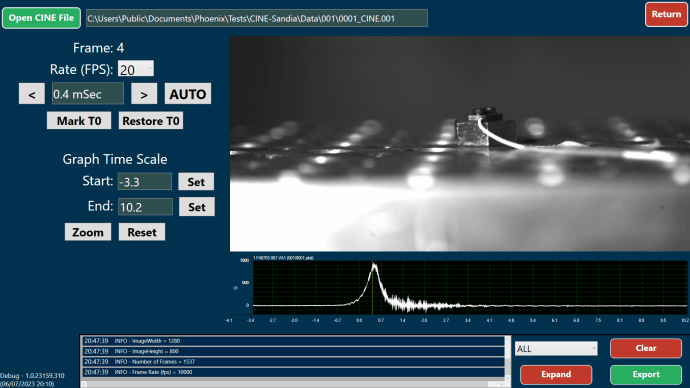The height and width of the screenshot is (388, 690).
Task: Click the Zoom graph button
Action: coord(88,232)
